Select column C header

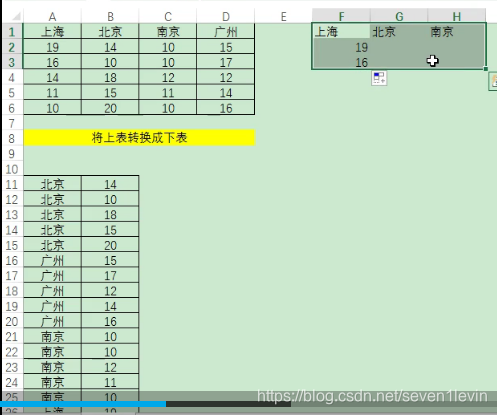pos(168,16)
